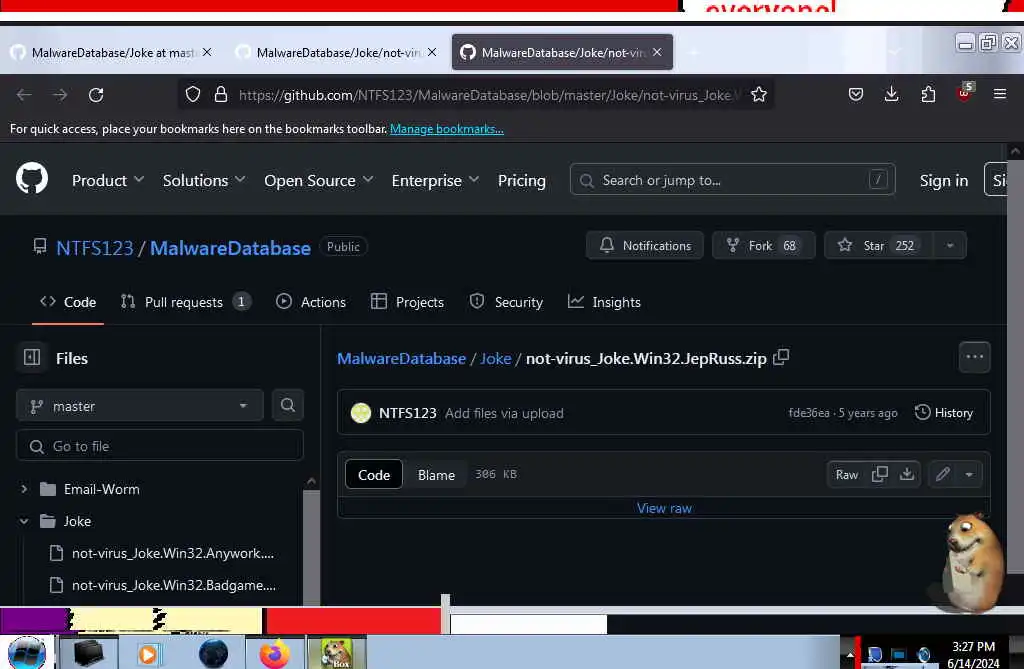Download raw file icon
The image size is (1024, 669).
point(906,474)
